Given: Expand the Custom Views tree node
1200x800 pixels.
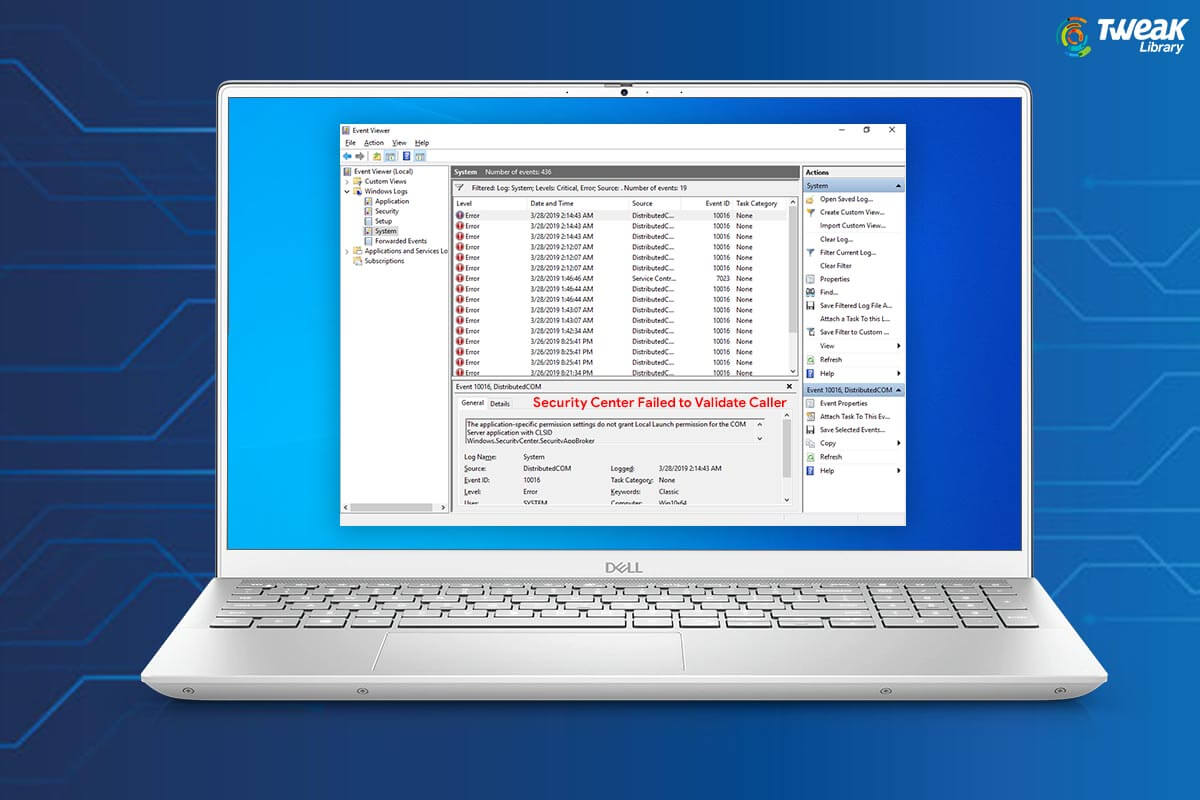Looking at the screenshot, I should [346, 181].
